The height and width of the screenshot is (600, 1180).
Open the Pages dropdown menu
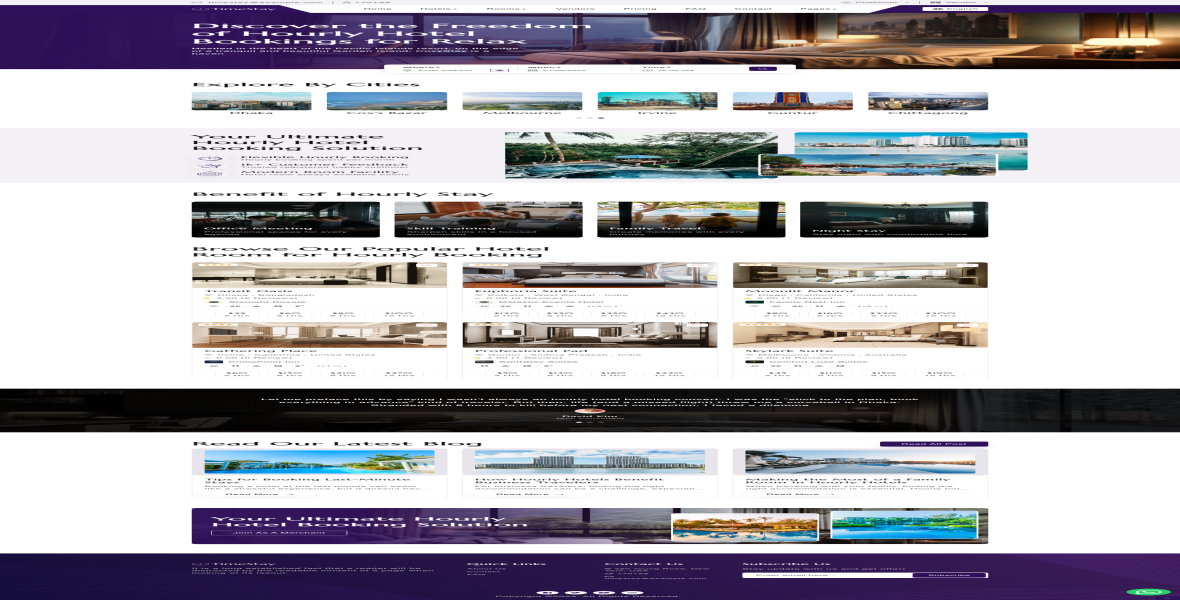point(817,9)
